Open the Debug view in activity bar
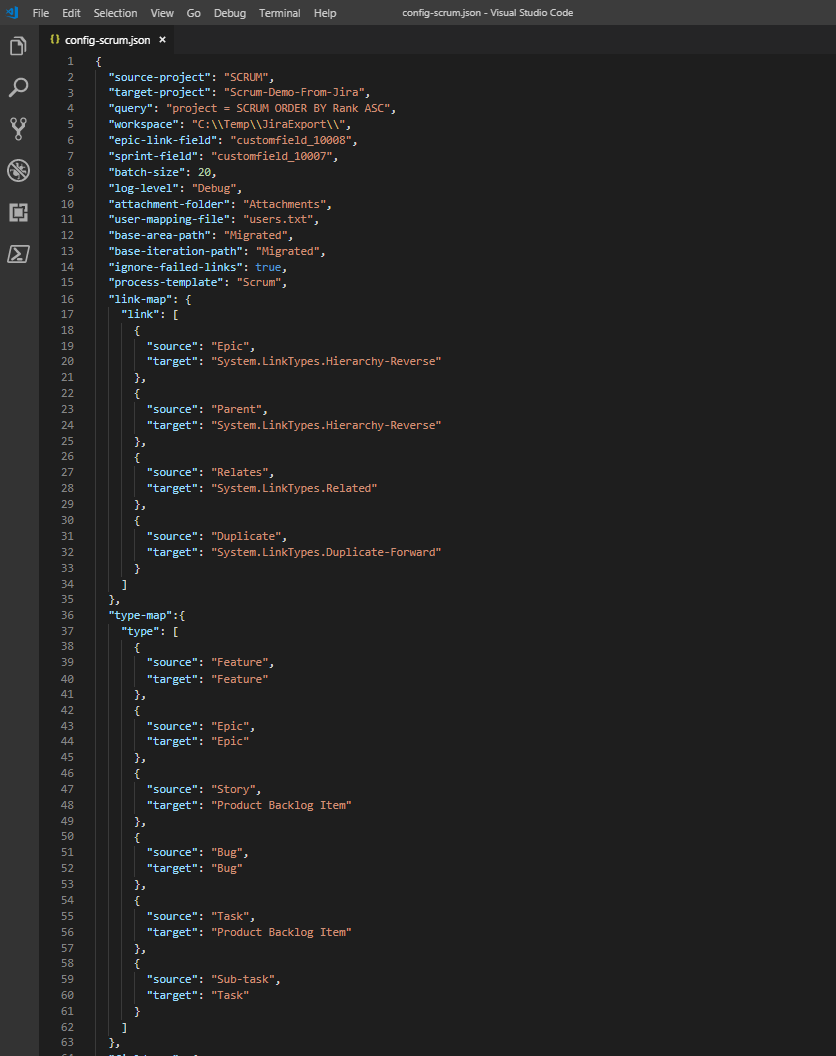Viewport: 836px width, 1056px height. (18, 170)
